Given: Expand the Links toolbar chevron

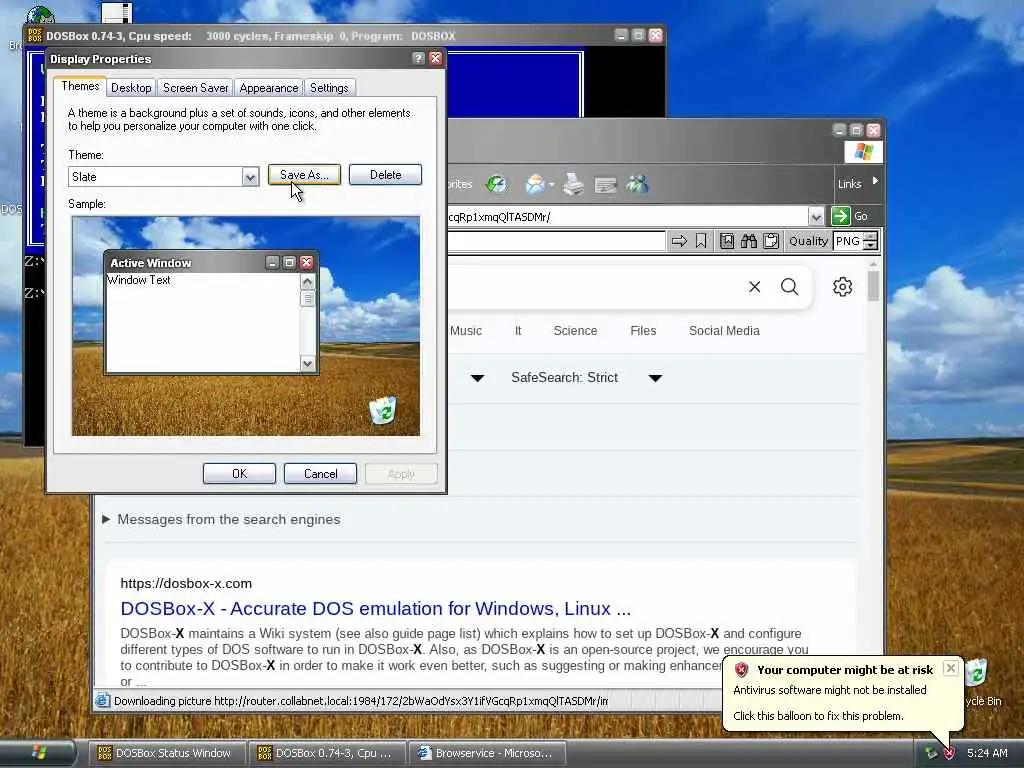Looking at the screenshot, I should tap(875, 181).
